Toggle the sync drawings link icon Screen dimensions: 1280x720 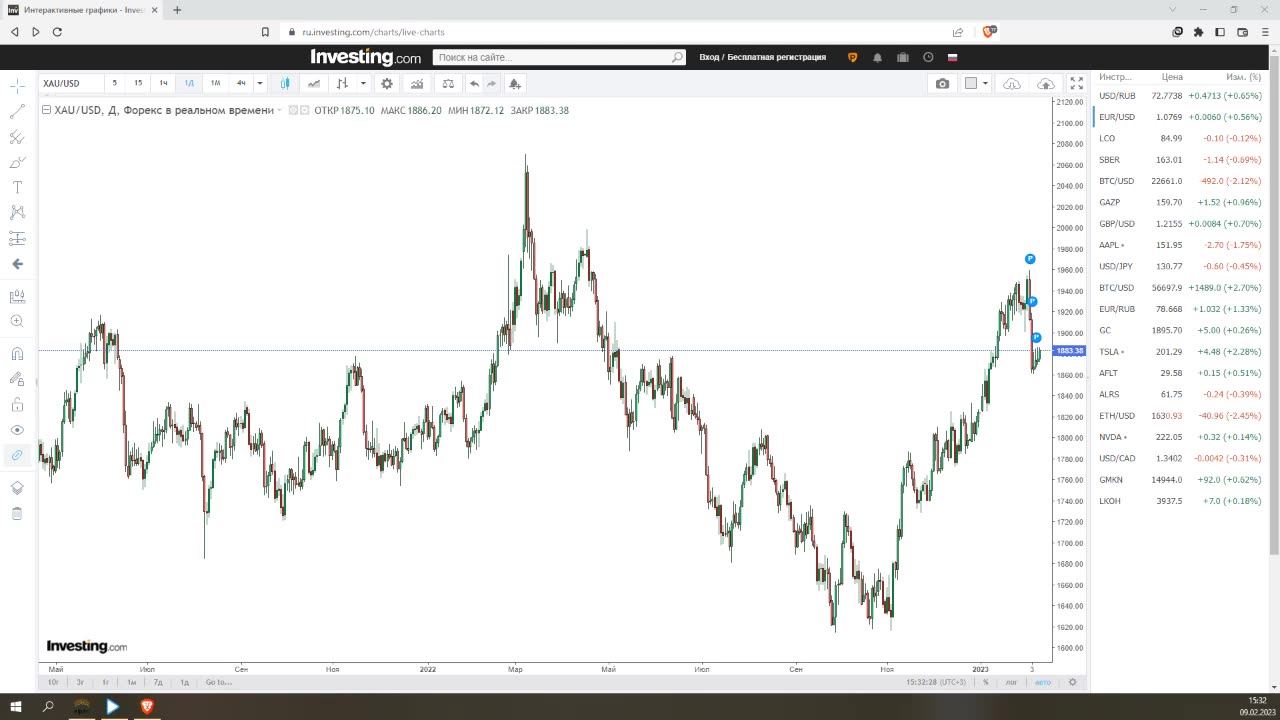click(17, 455)
